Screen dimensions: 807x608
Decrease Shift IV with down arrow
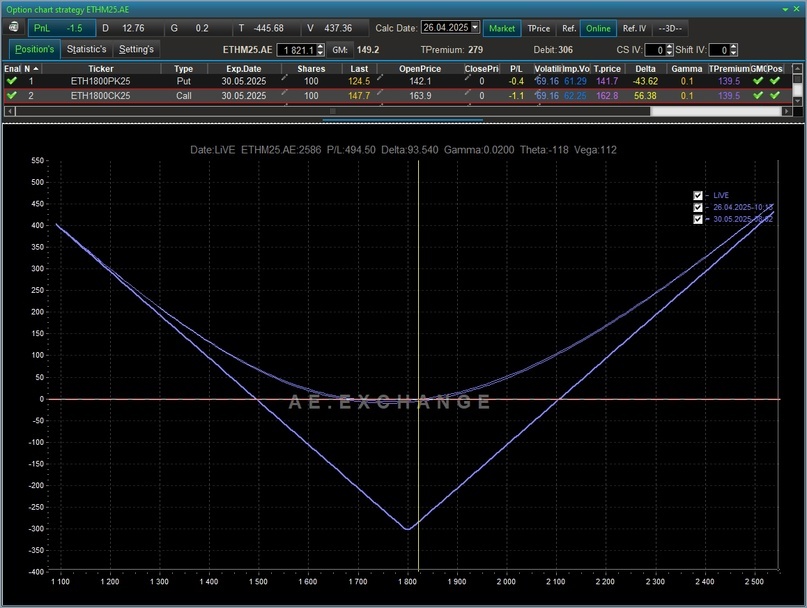(x=734, y=53)
